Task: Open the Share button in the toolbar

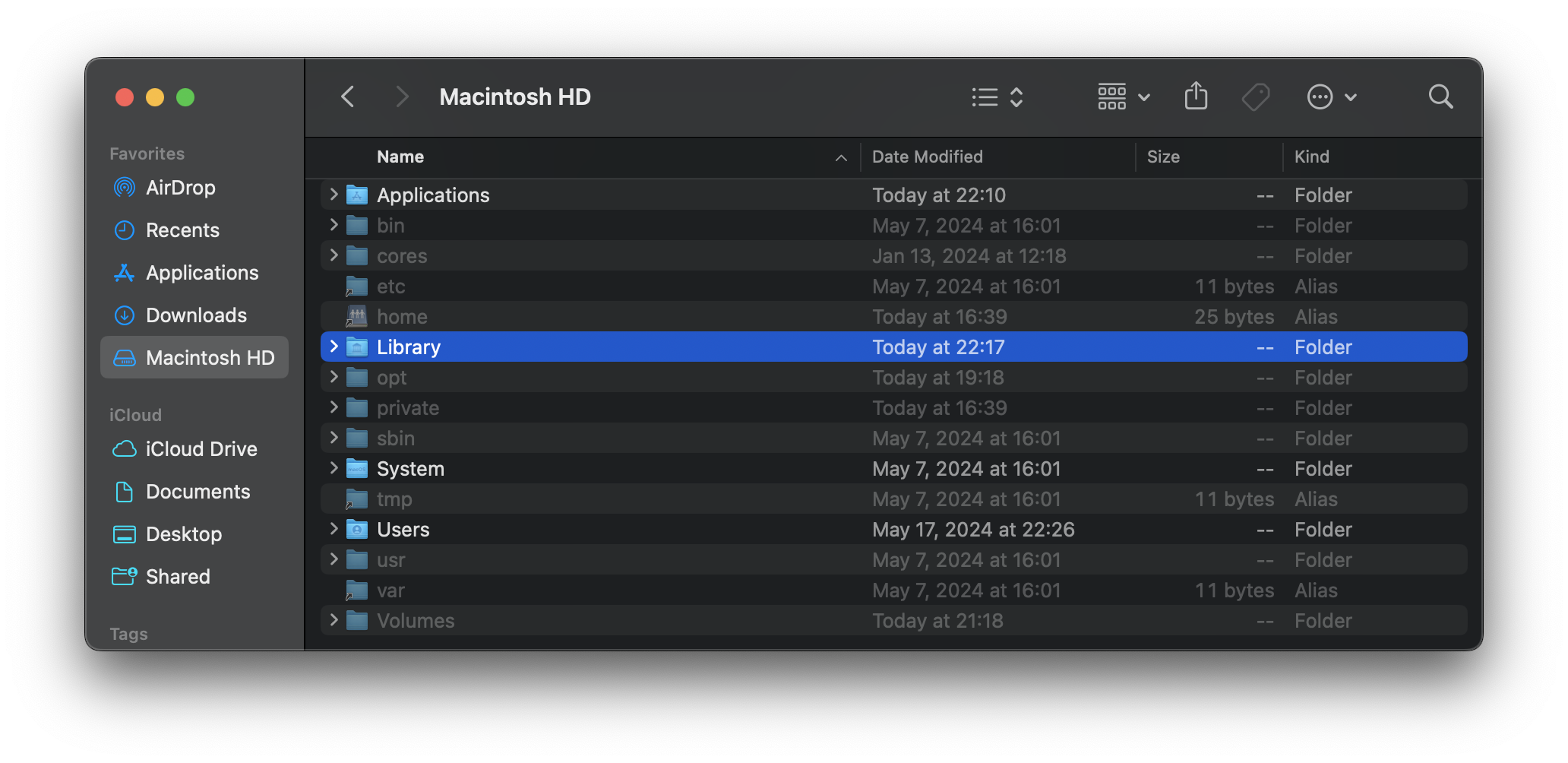Action: (1196, 96)
